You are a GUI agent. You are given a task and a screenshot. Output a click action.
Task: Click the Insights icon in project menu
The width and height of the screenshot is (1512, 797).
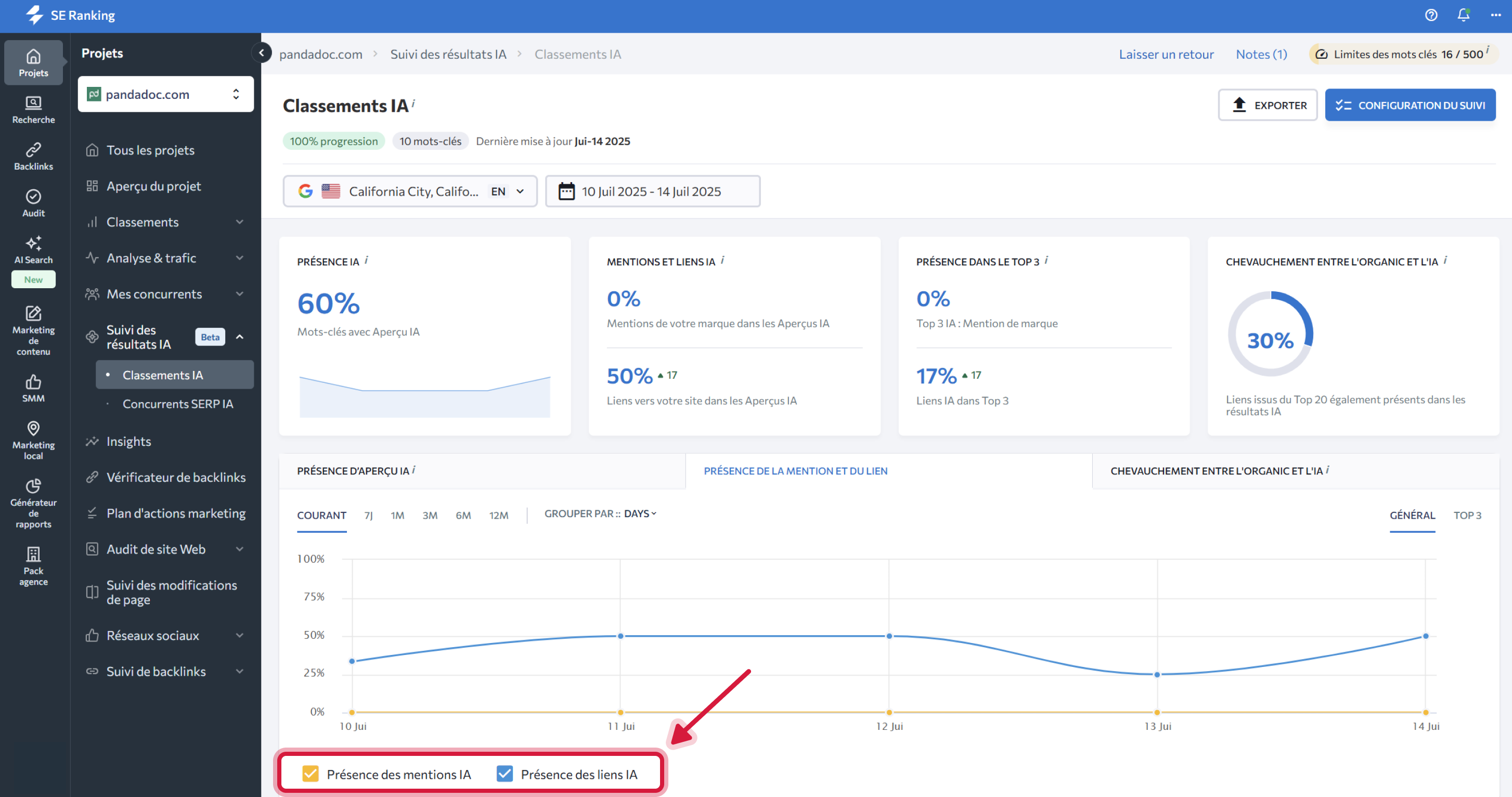tap(92, 441)
